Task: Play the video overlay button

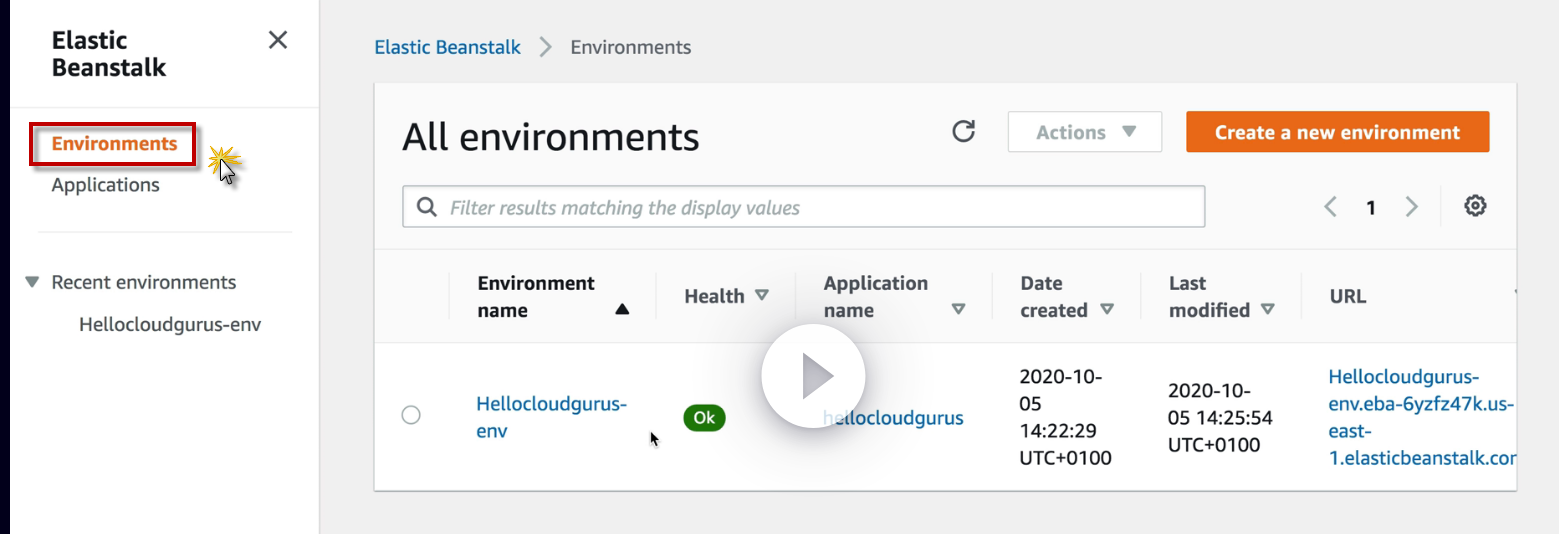Action: click(813, 376)
